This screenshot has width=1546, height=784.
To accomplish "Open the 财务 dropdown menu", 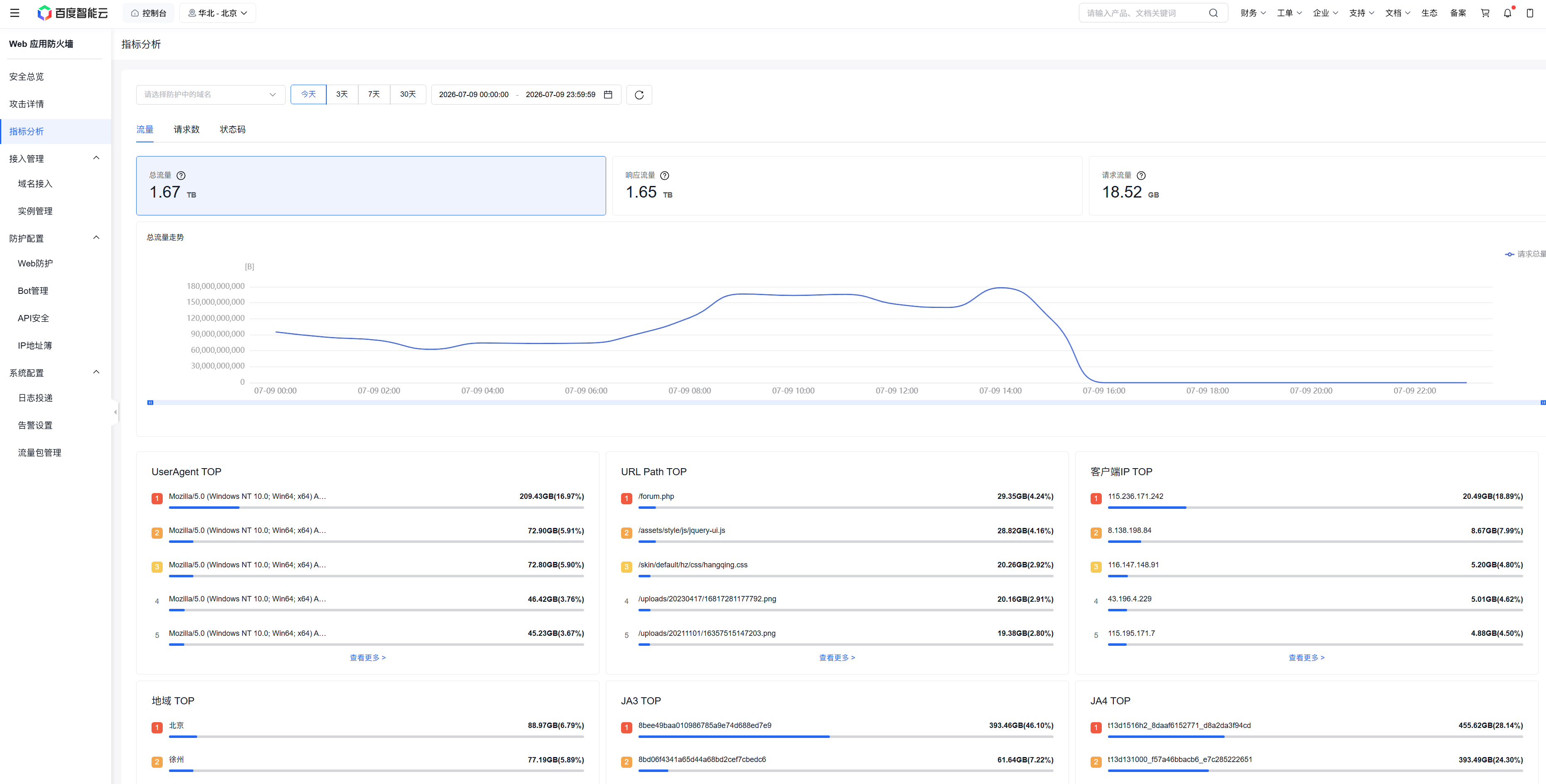I will (x=1253, y=12).
